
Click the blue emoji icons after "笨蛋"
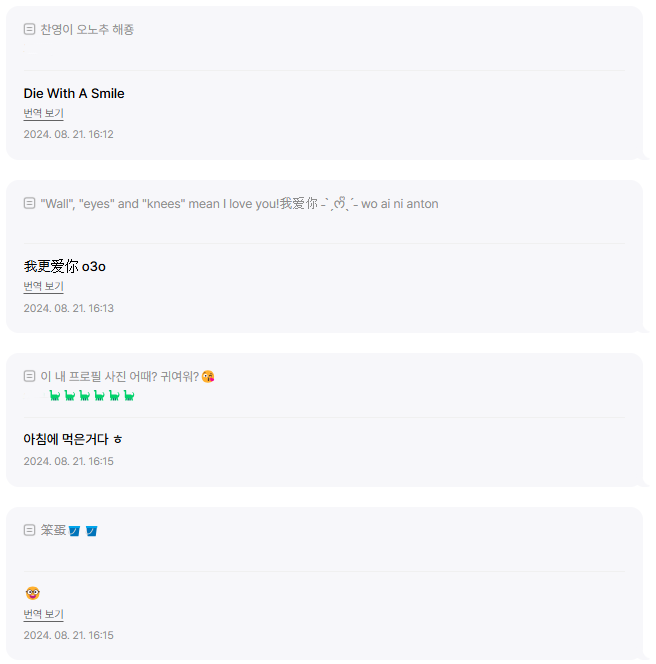pos(83,530)
